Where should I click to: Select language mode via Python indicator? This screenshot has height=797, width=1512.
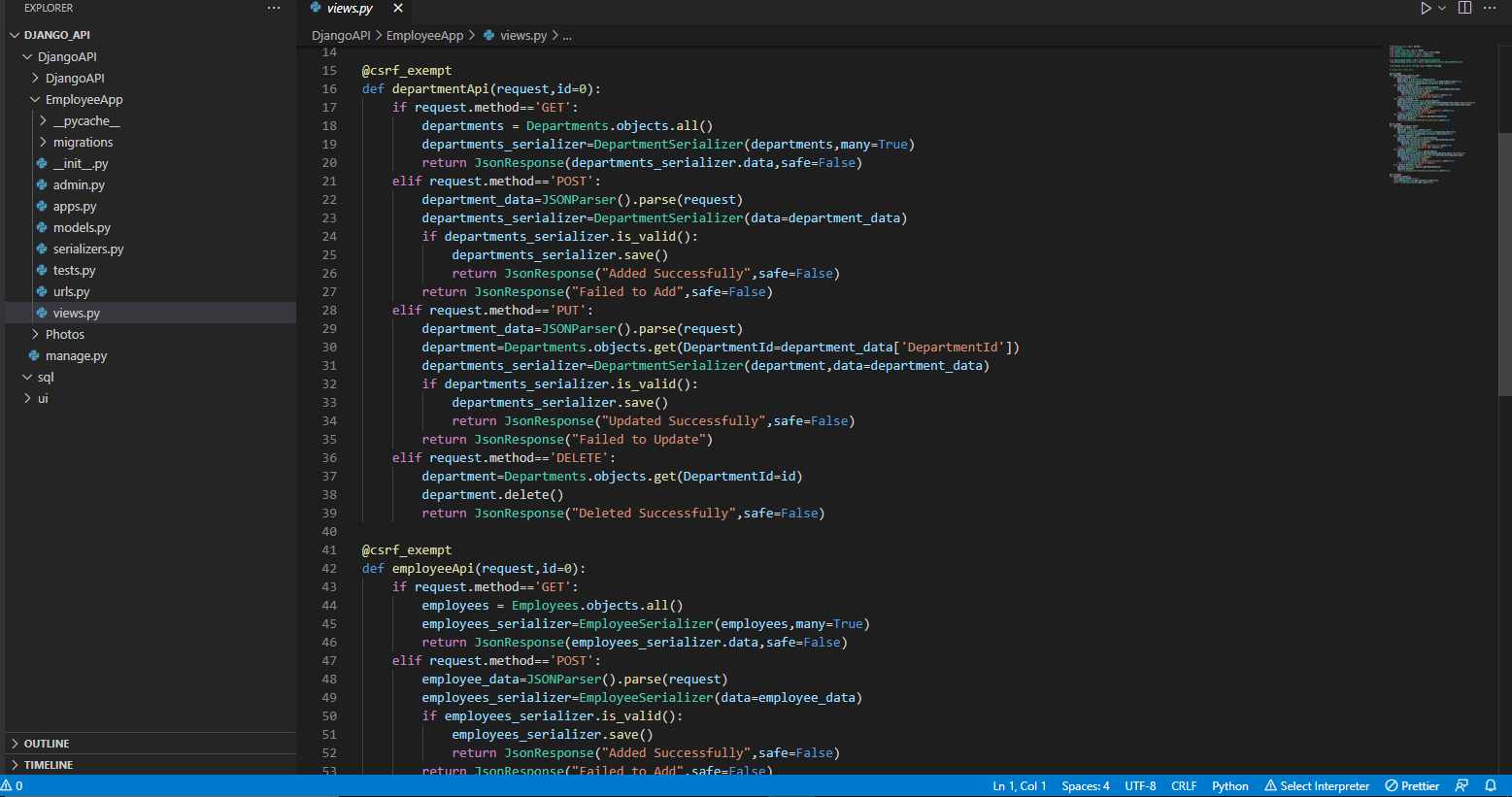(1230, 786)
